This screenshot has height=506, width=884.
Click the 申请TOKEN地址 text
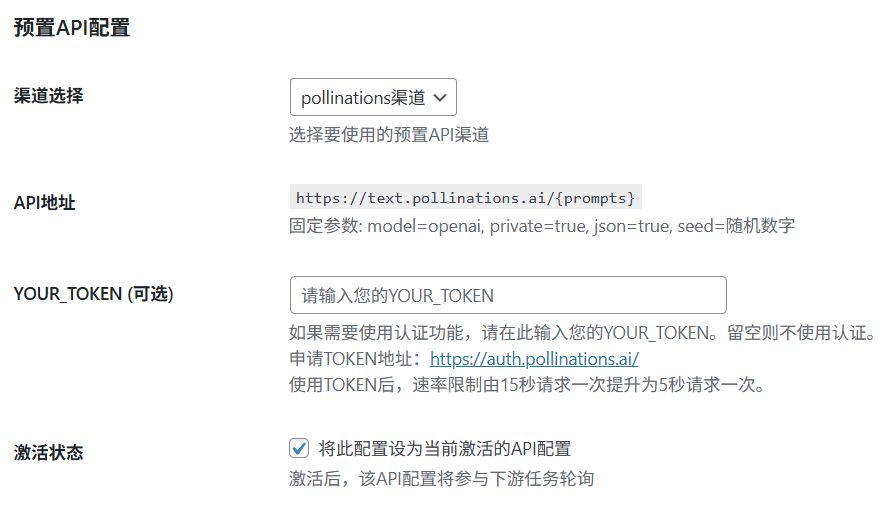355,359
